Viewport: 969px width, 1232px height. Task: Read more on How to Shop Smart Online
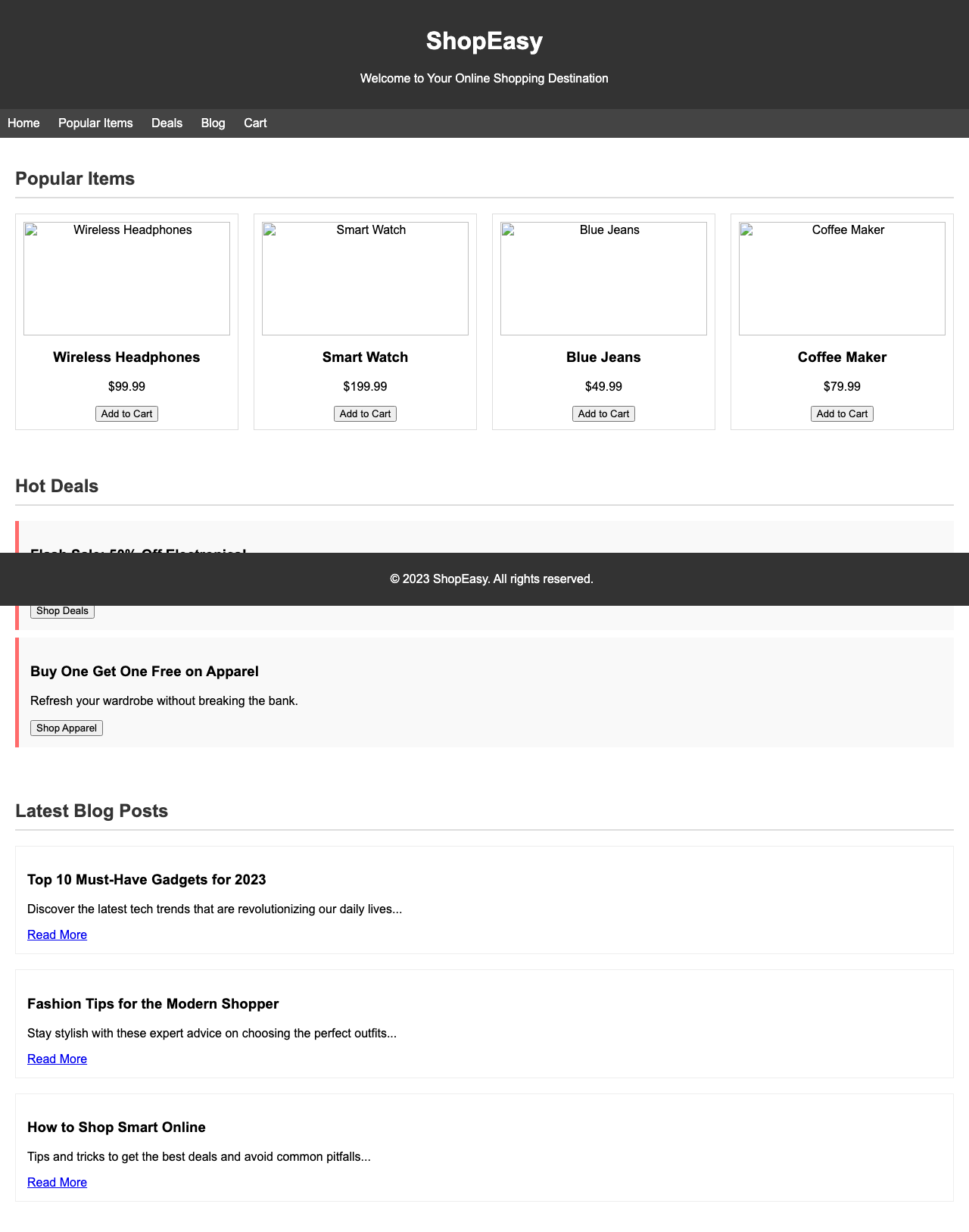click(x=57, y=1182)
